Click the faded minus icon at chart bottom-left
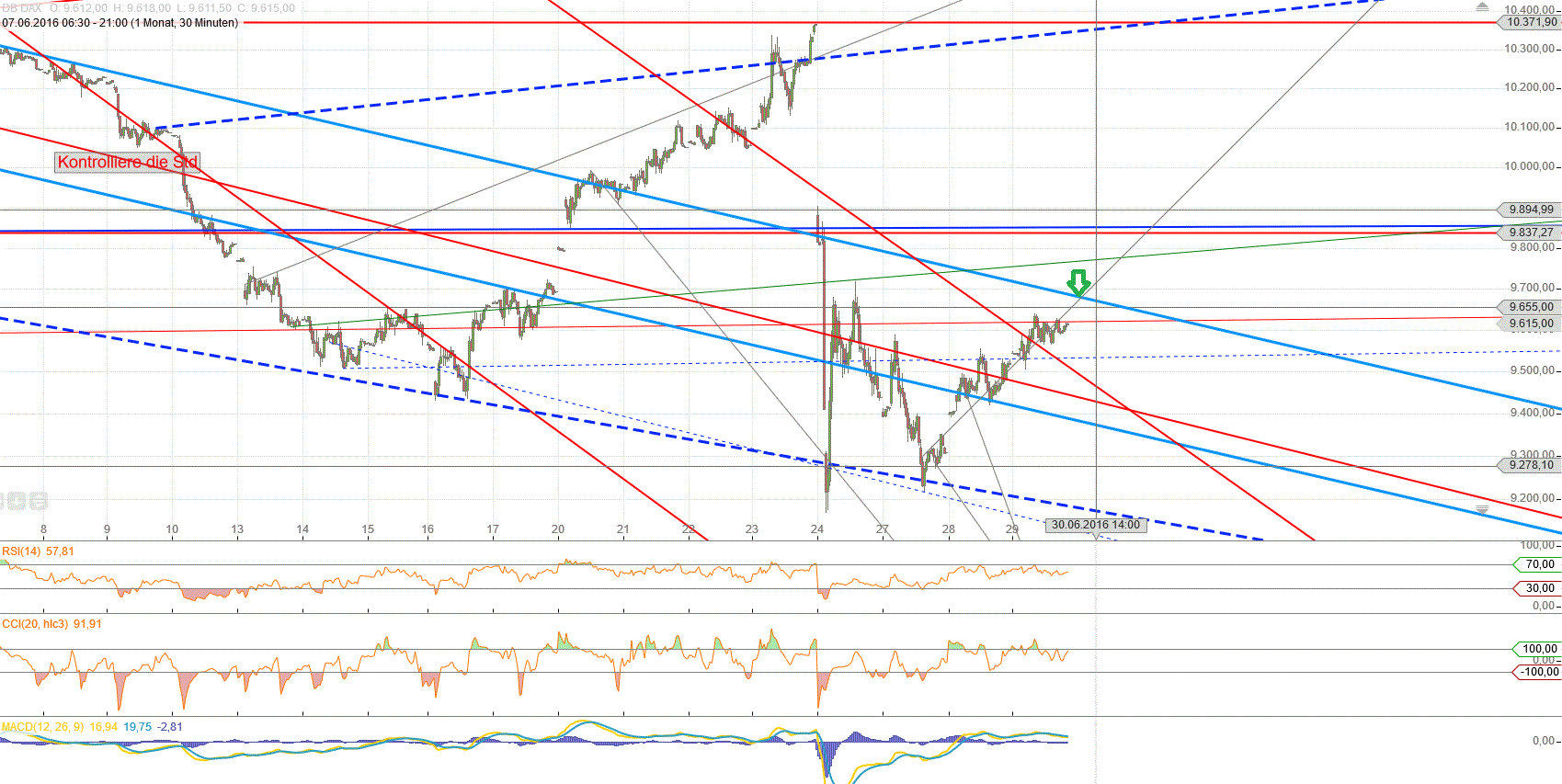 coord(39,501)
